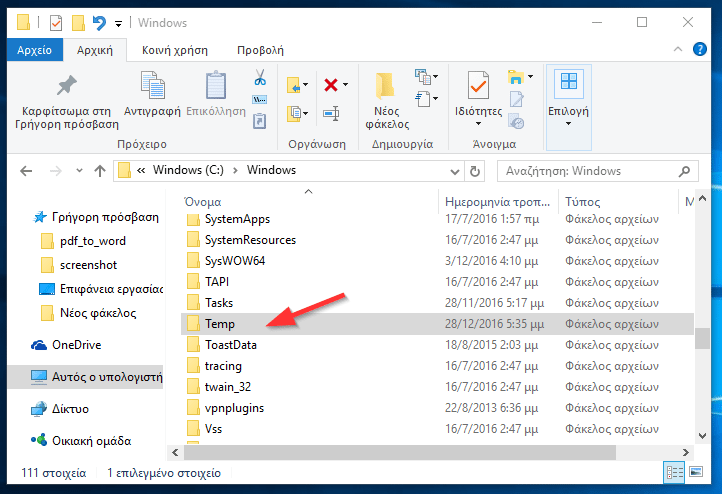Click the New folder (Νέος φάκελος) icon
This screenshot has width=722, height=494.
tap(385, 86)
